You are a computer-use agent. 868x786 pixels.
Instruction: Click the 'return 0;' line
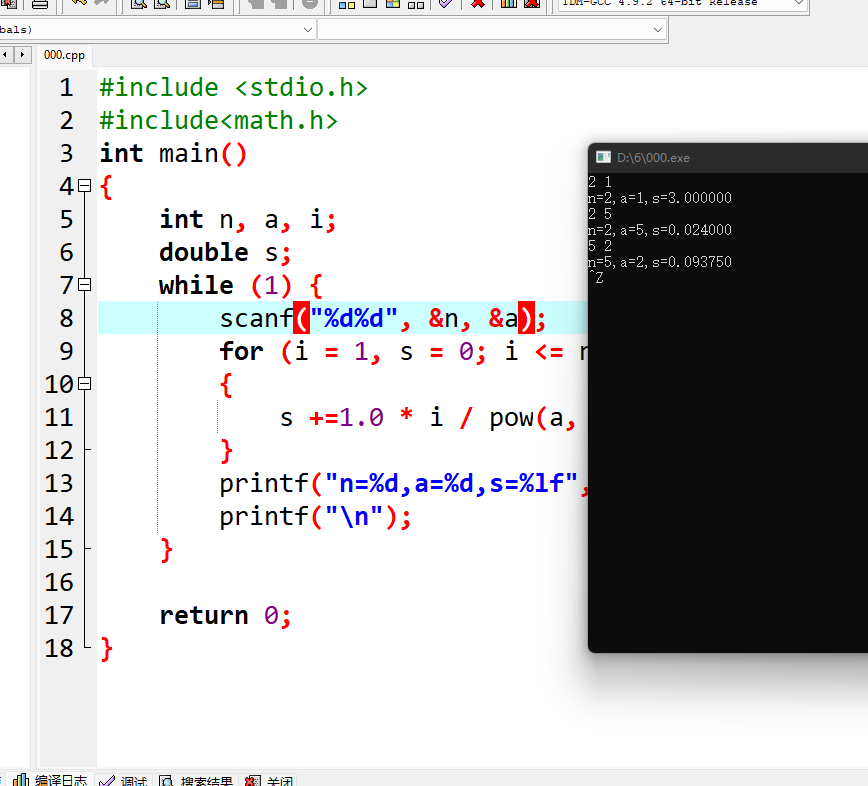click(x=225, y=615)
